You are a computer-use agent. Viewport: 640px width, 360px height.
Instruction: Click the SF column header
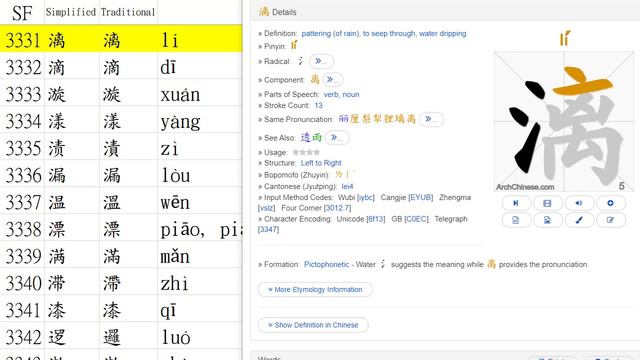tap(22, 13)
